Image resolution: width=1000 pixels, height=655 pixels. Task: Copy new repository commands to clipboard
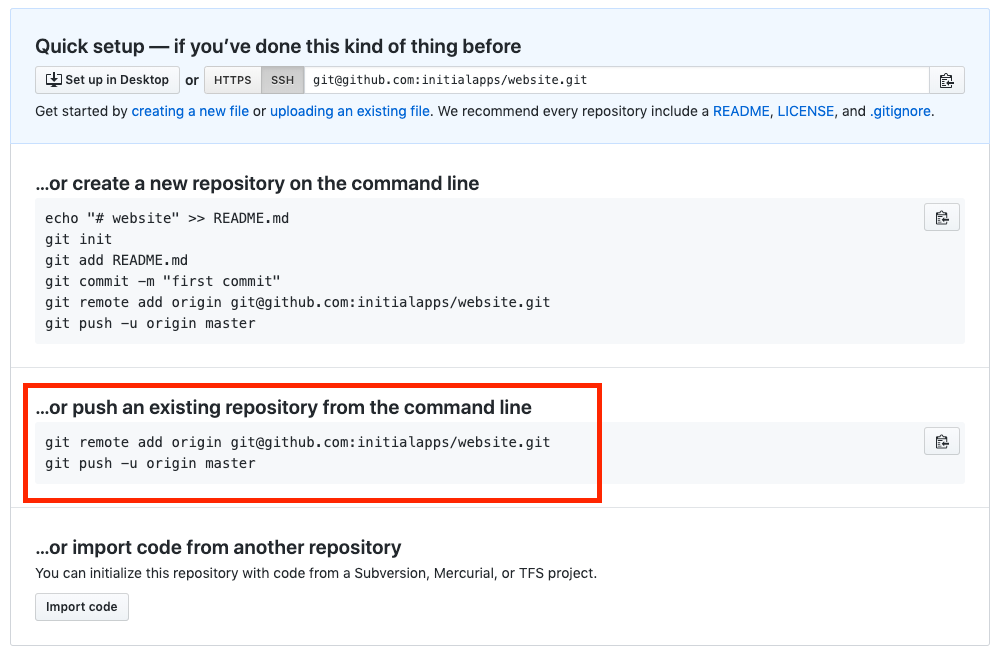click(941, 218)
